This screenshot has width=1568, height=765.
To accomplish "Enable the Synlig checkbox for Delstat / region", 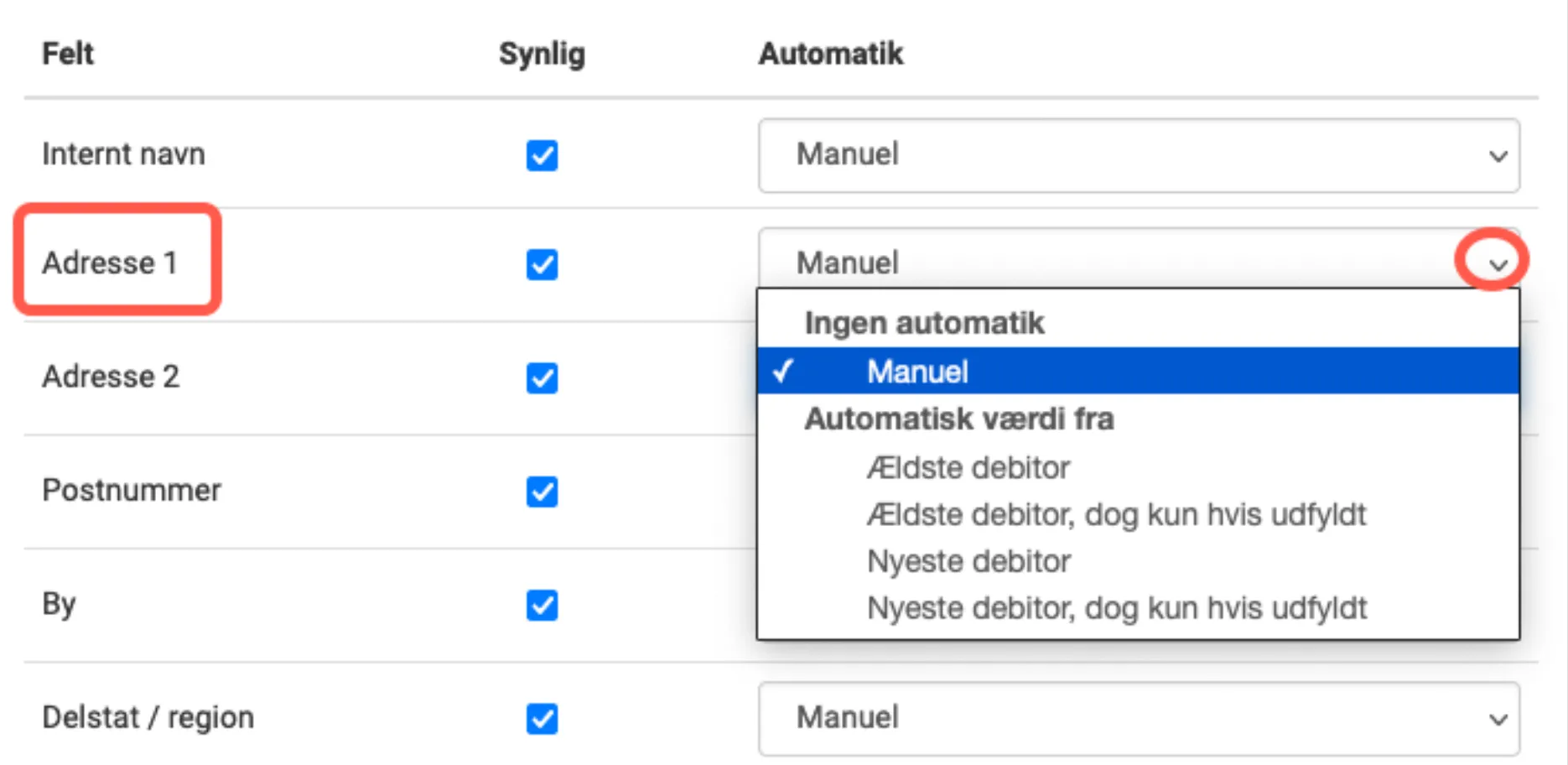I will 542,719.
